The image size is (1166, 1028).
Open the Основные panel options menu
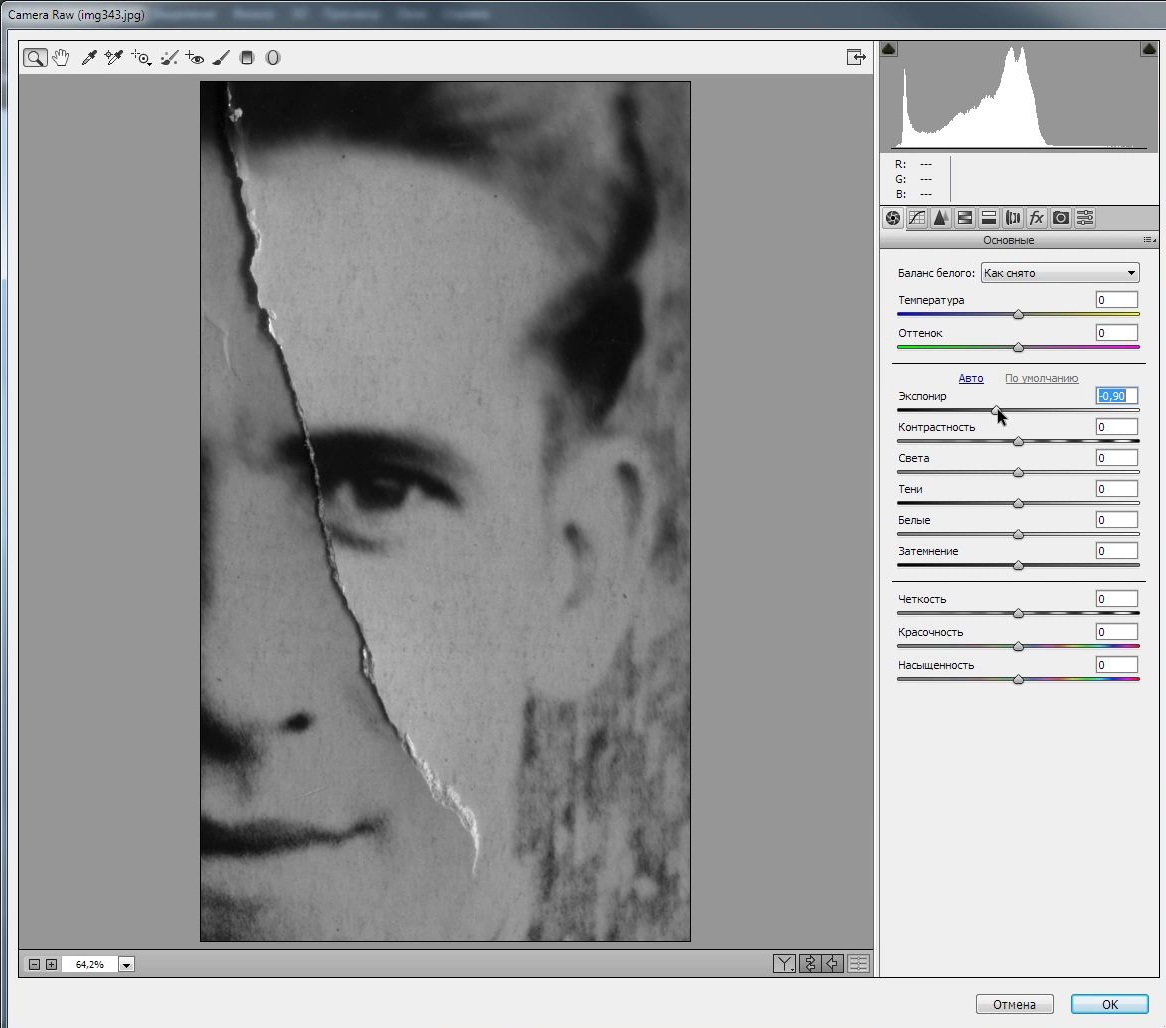click(1150, 240)
